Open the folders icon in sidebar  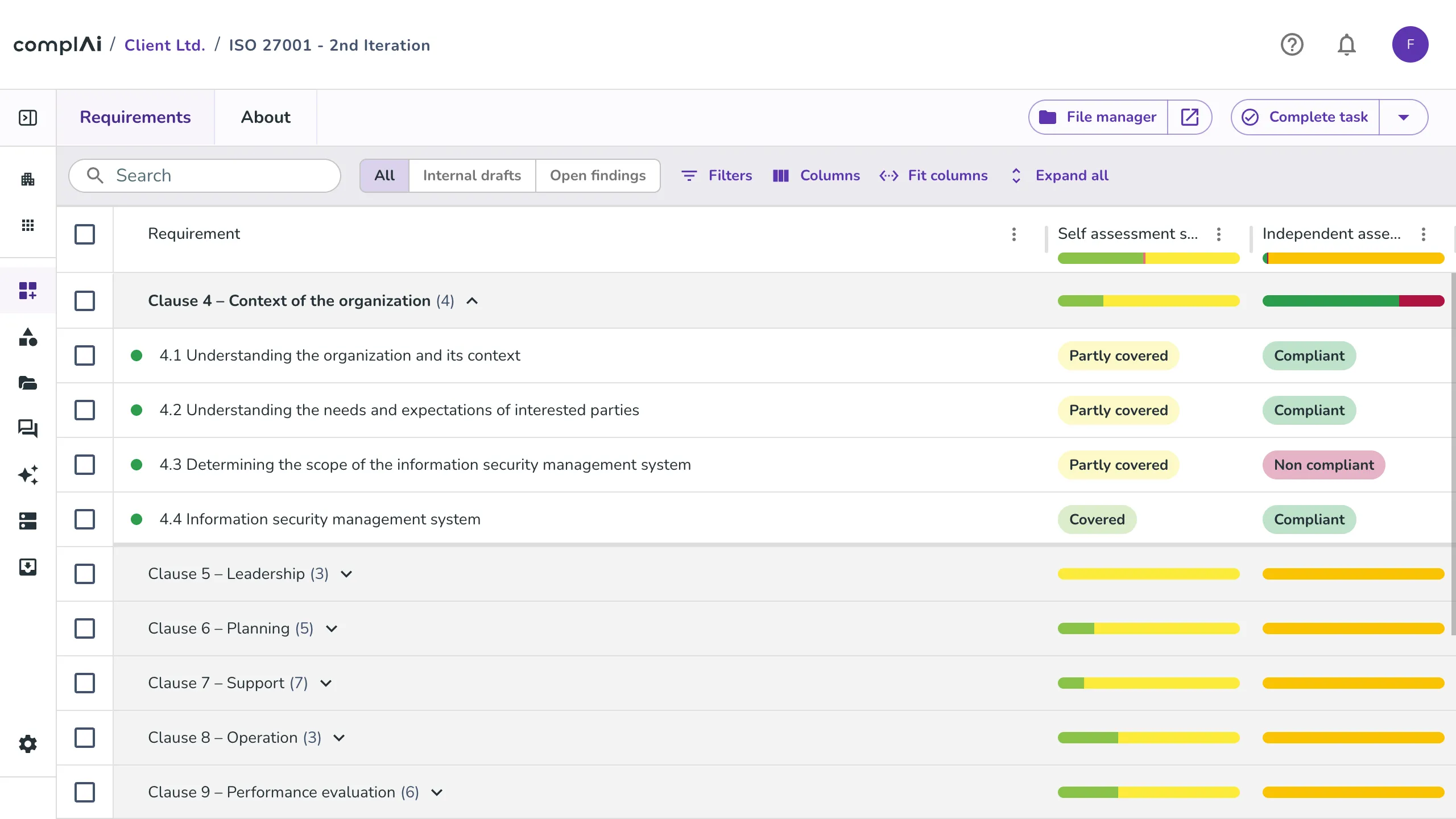28,383
